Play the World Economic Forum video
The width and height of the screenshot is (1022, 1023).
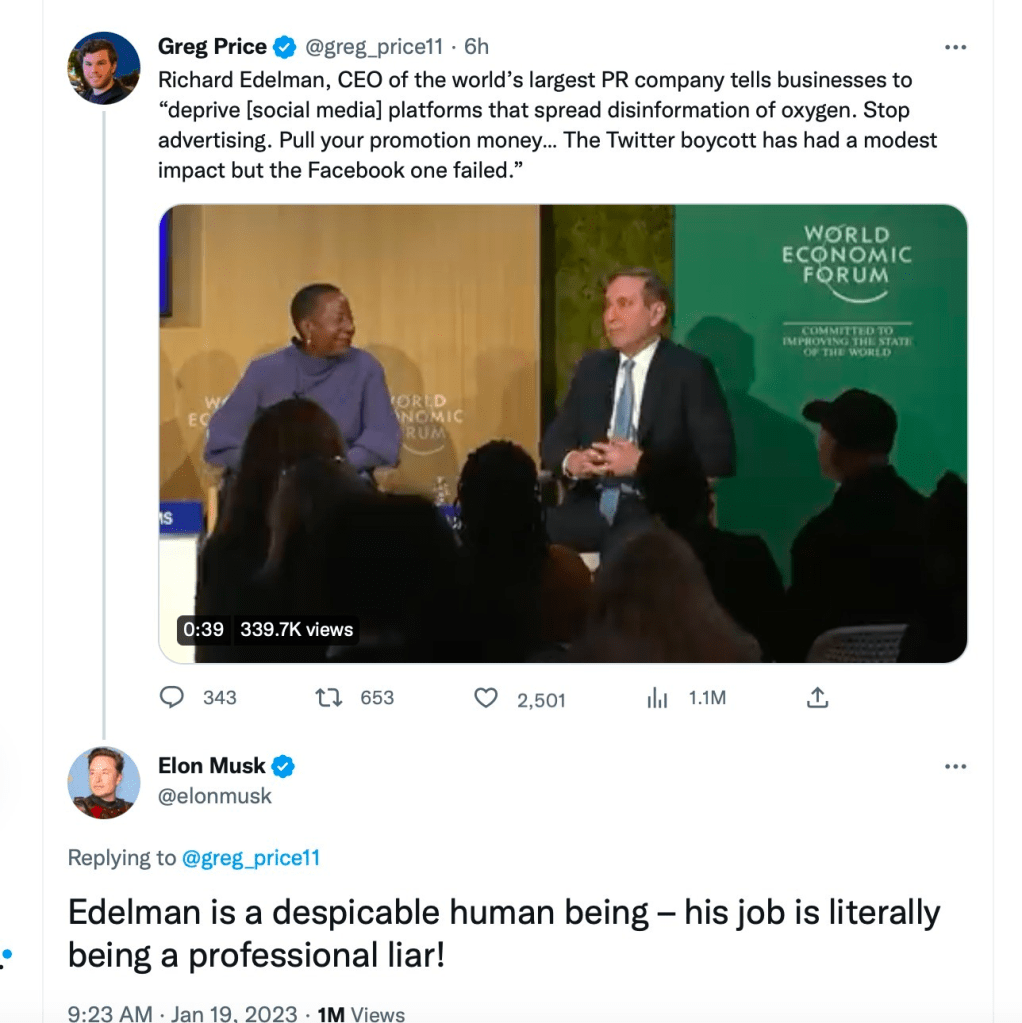tap(563, 433)
